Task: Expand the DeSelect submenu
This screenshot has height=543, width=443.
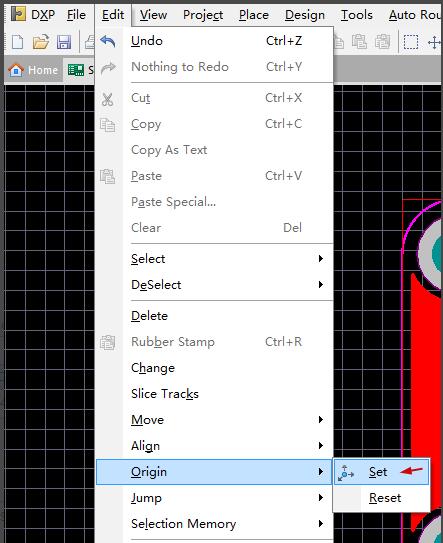Action: (214, 285)
